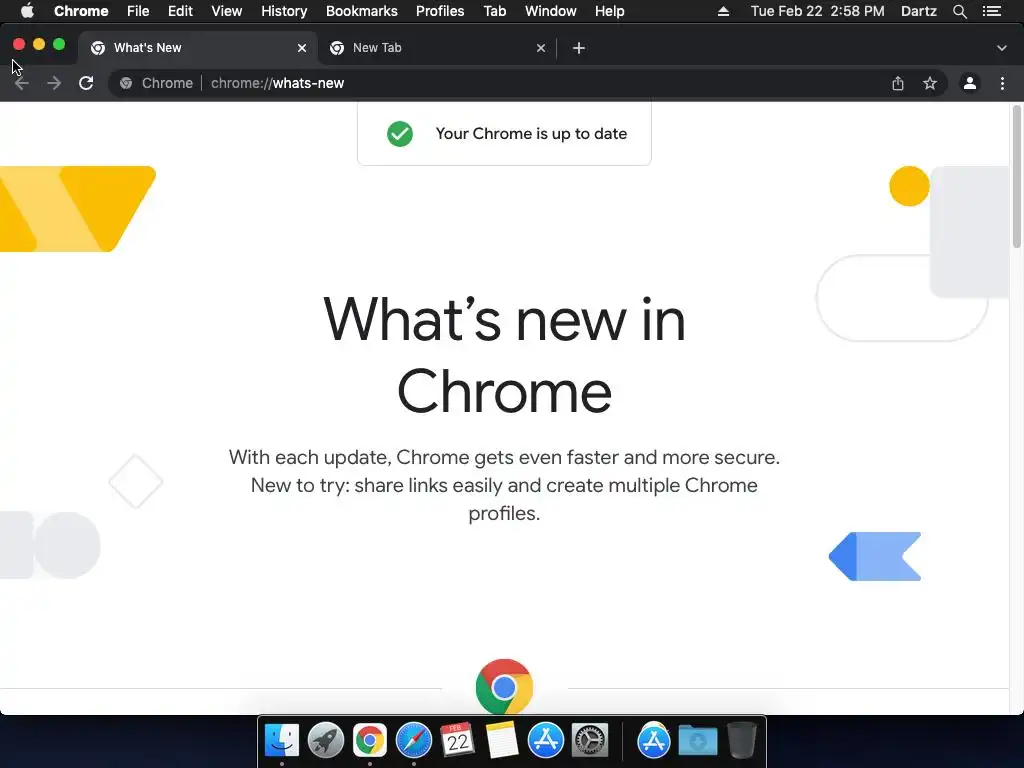Open Safari from the Dock
Screen dimensions: 1024x768
413,740
